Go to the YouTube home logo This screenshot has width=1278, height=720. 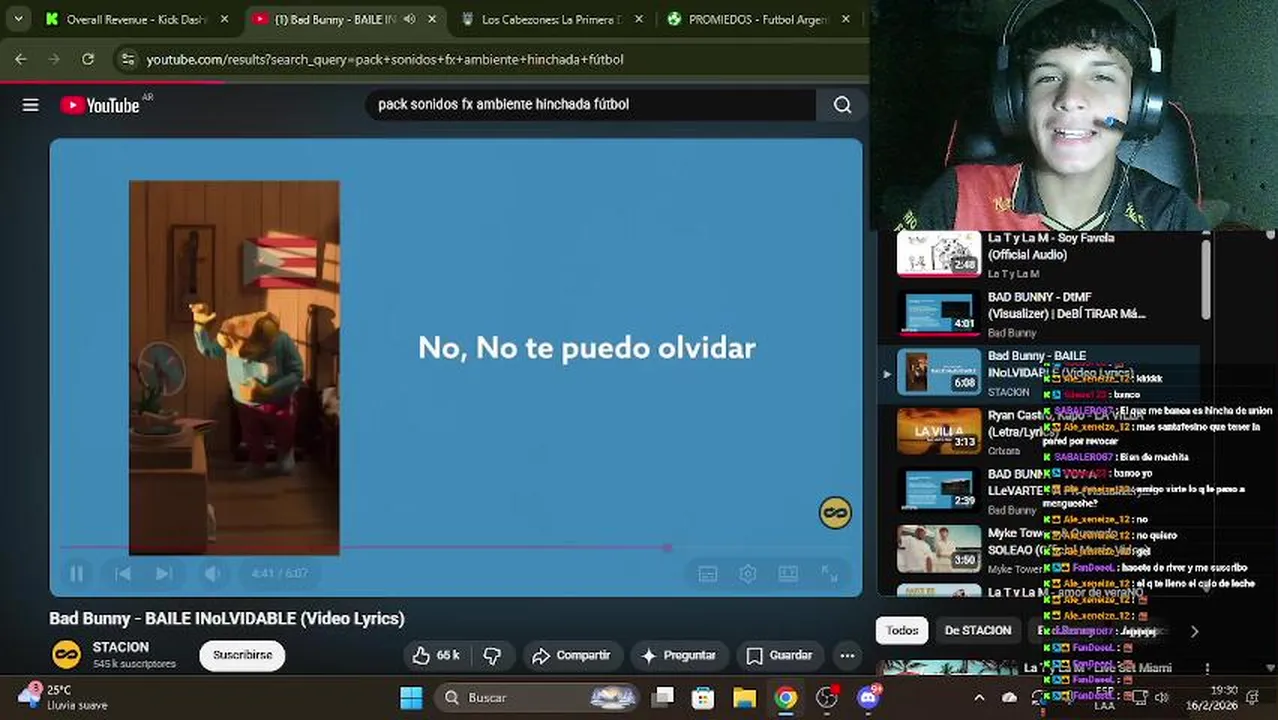pyautogui.click(x=100, y=105)
